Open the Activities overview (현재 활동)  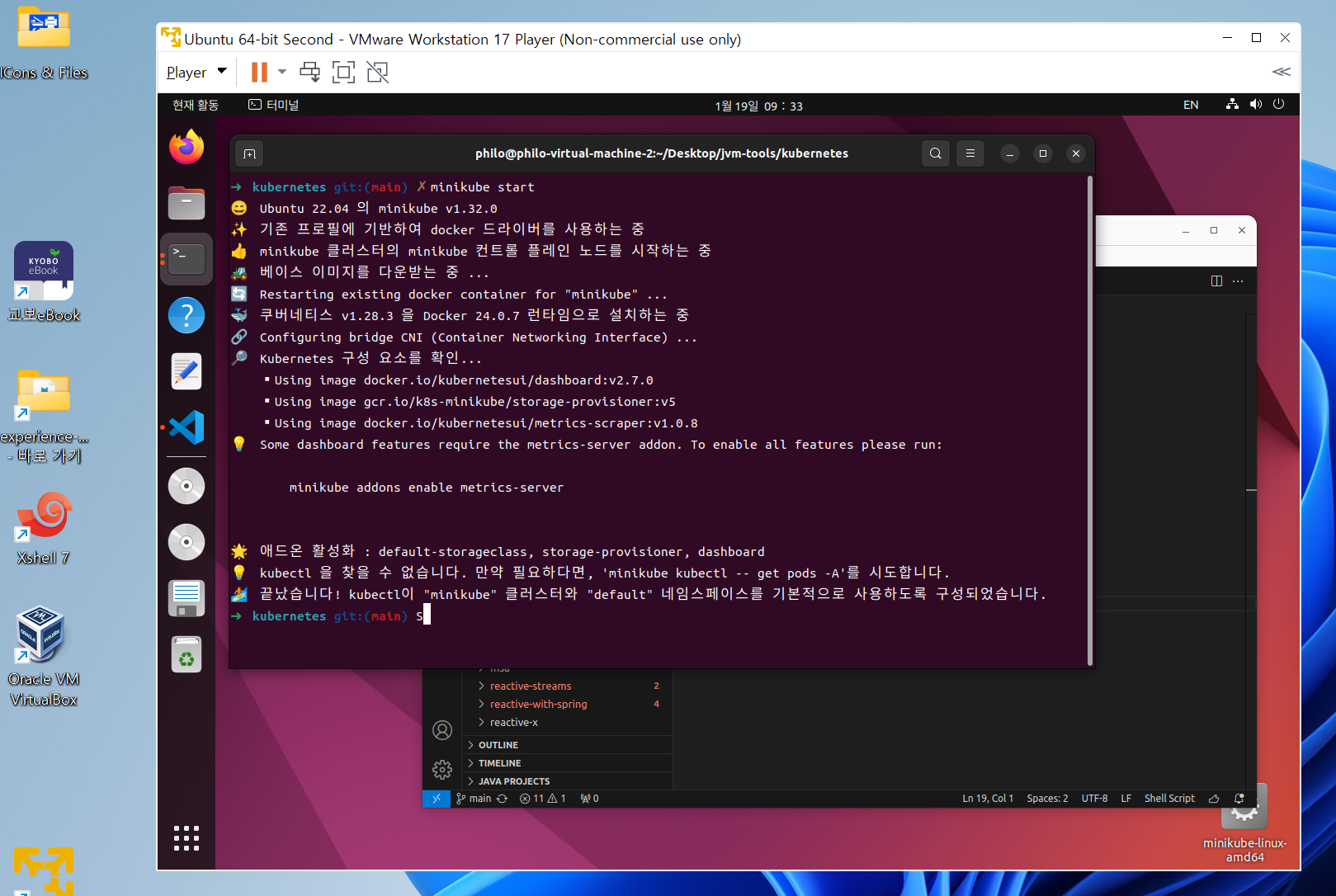click(196, 105)
